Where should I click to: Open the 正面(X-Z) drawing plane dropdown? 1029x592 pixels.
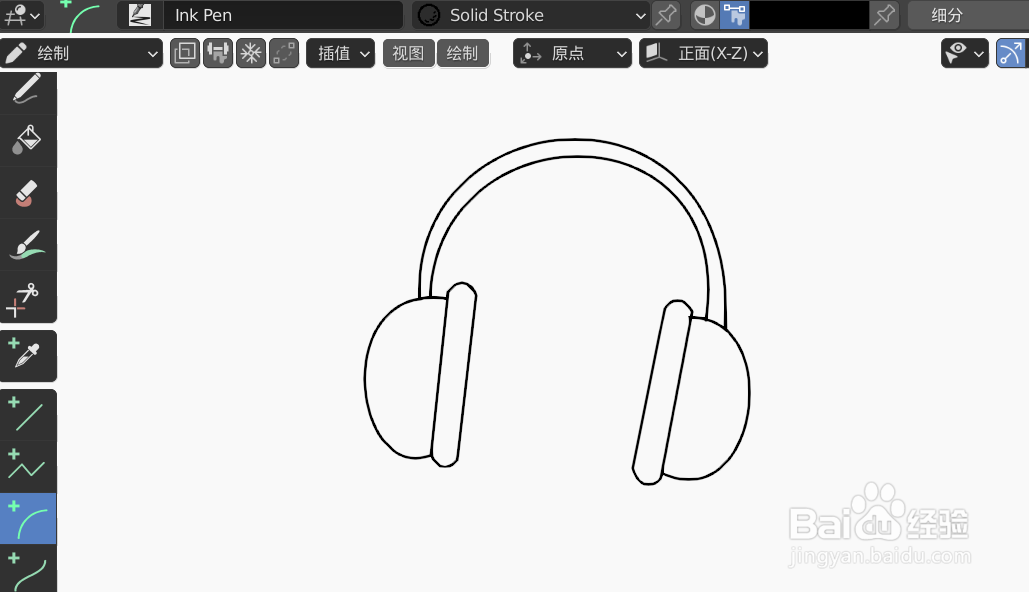coord(703,53)
